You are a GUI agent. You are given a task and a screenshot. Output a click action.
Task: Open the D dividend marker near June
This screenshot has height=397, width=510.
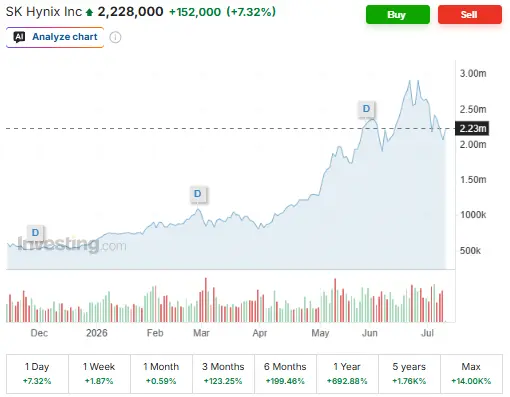tap(366, 109)
